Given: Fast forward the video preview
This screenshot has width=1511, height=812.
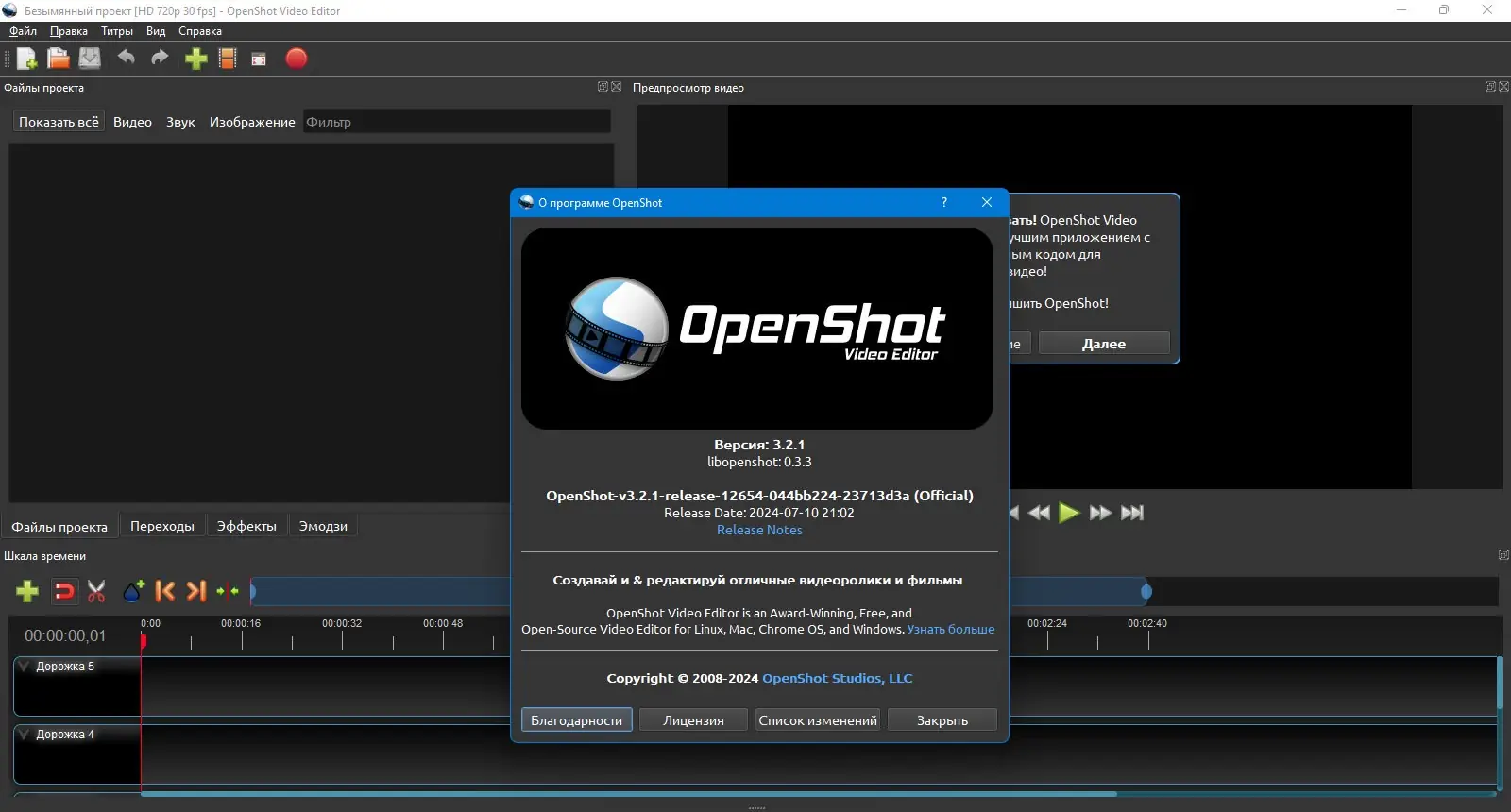Looking at the screenshot, I should click(x=1100, y=513).
